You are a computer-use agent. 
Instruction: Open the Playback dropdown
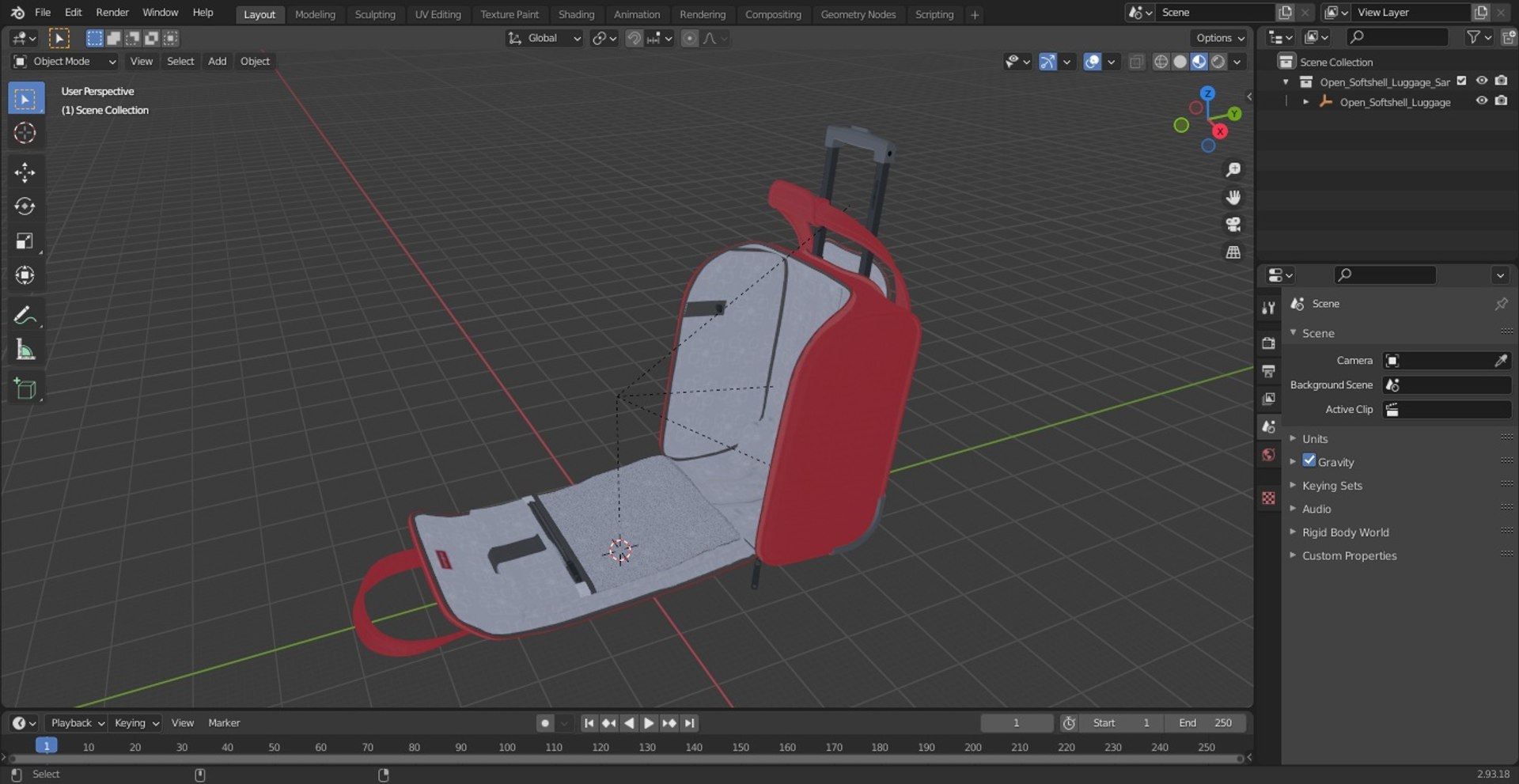pyautogui.click(x=76, y=723)
